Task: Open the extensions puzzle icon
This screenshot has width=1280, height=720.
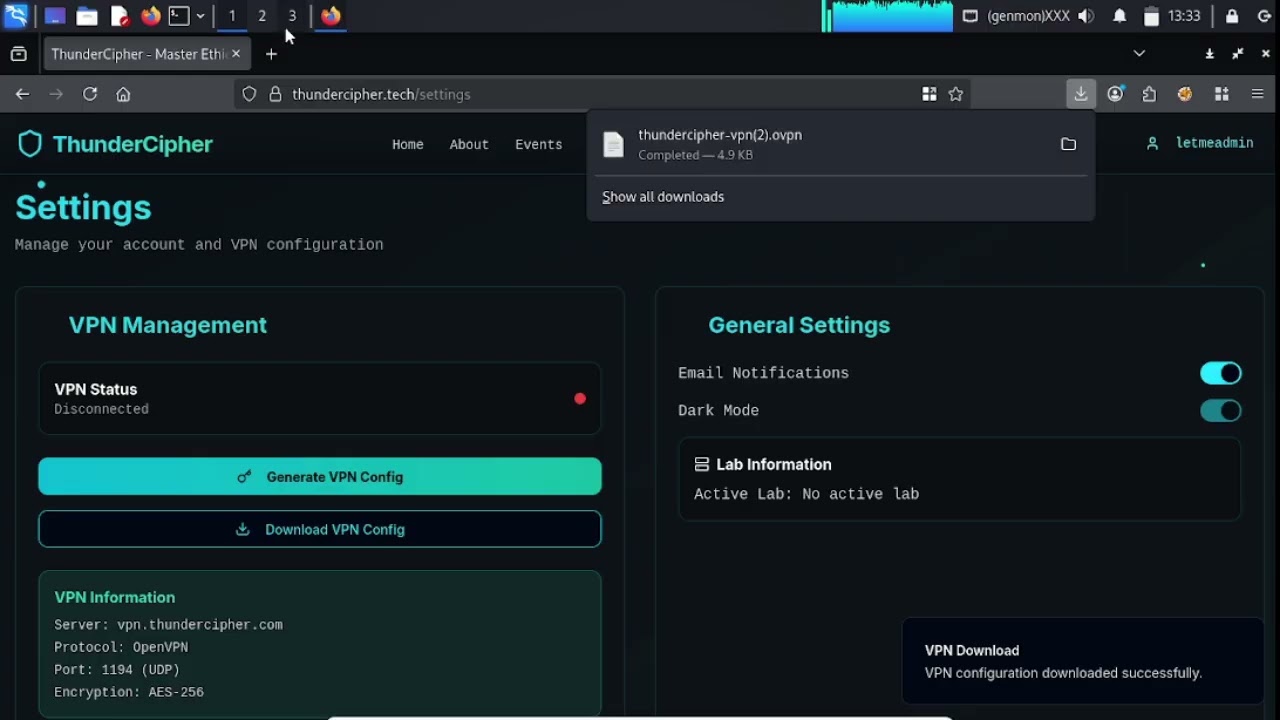Action: (x=1150, y=94)
